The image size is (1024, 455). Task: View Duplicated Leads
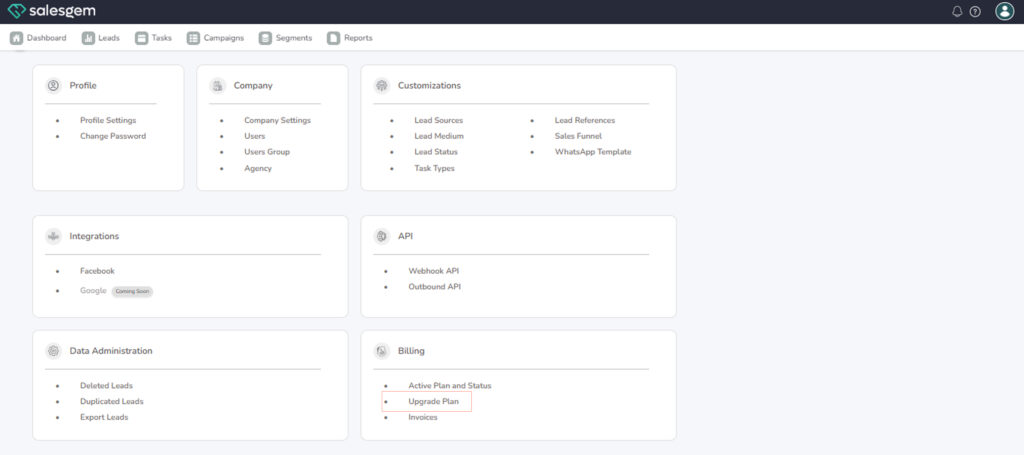coord(111,401)
